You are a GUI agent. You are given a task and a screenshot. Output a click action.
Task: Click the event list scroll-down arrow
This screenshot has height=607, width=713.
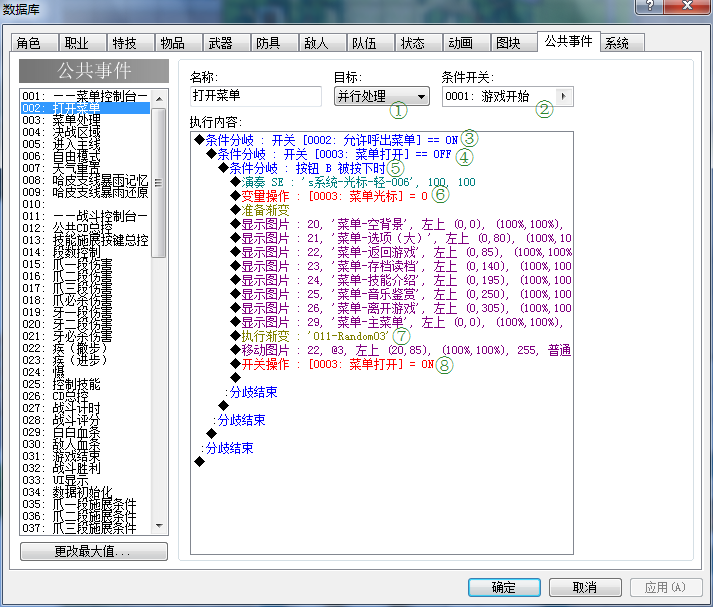(159, 526)
